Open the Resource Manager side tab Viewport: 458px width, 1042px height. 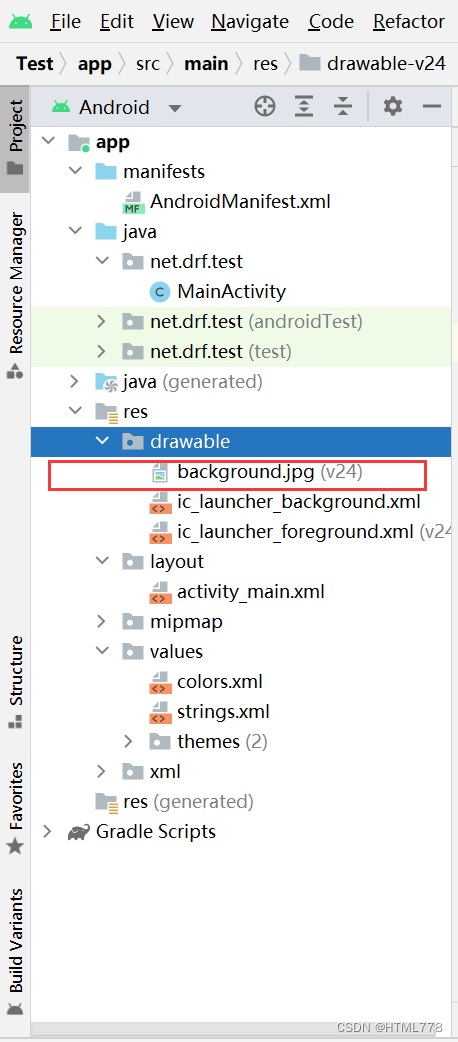pyautogui.click(x=15, y=296)
